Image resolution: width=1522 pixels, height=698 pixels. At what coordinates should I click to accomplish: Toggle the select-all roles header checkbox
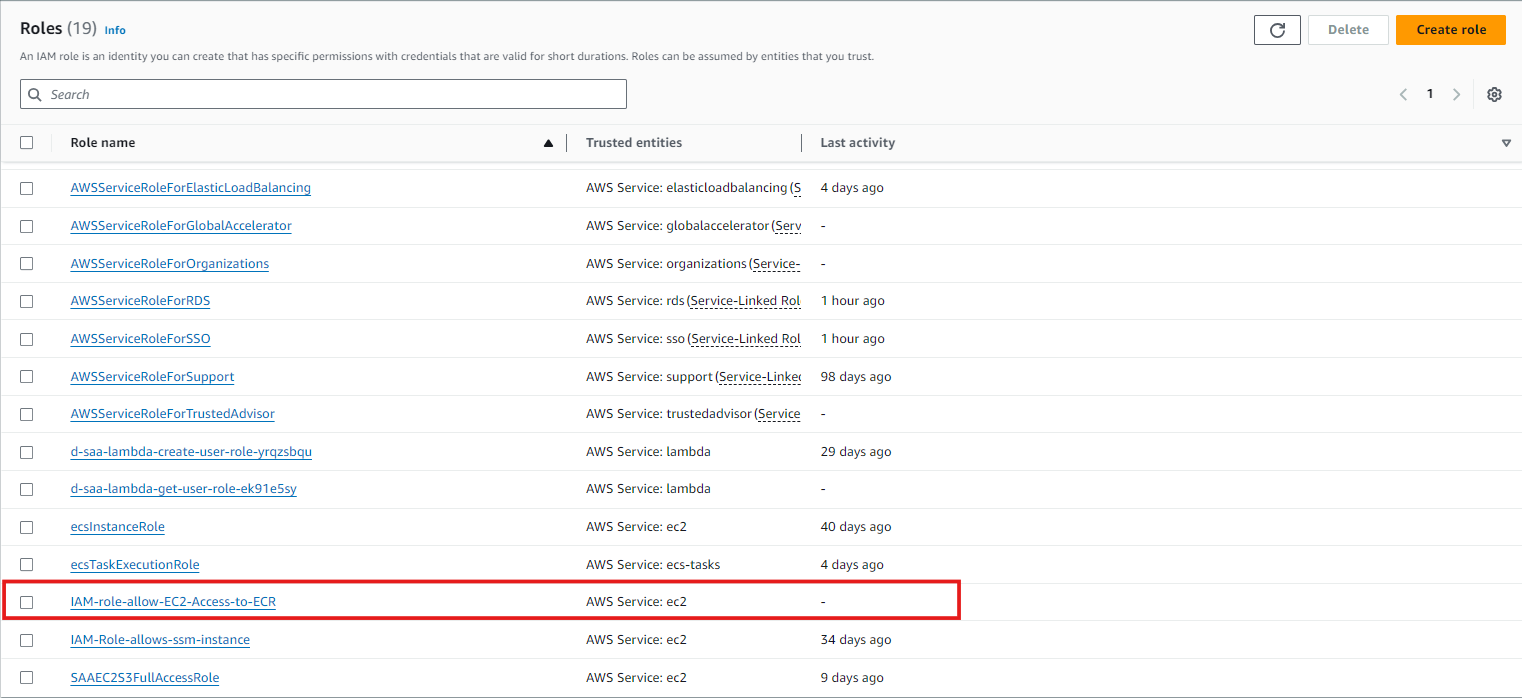click(27, 143)
